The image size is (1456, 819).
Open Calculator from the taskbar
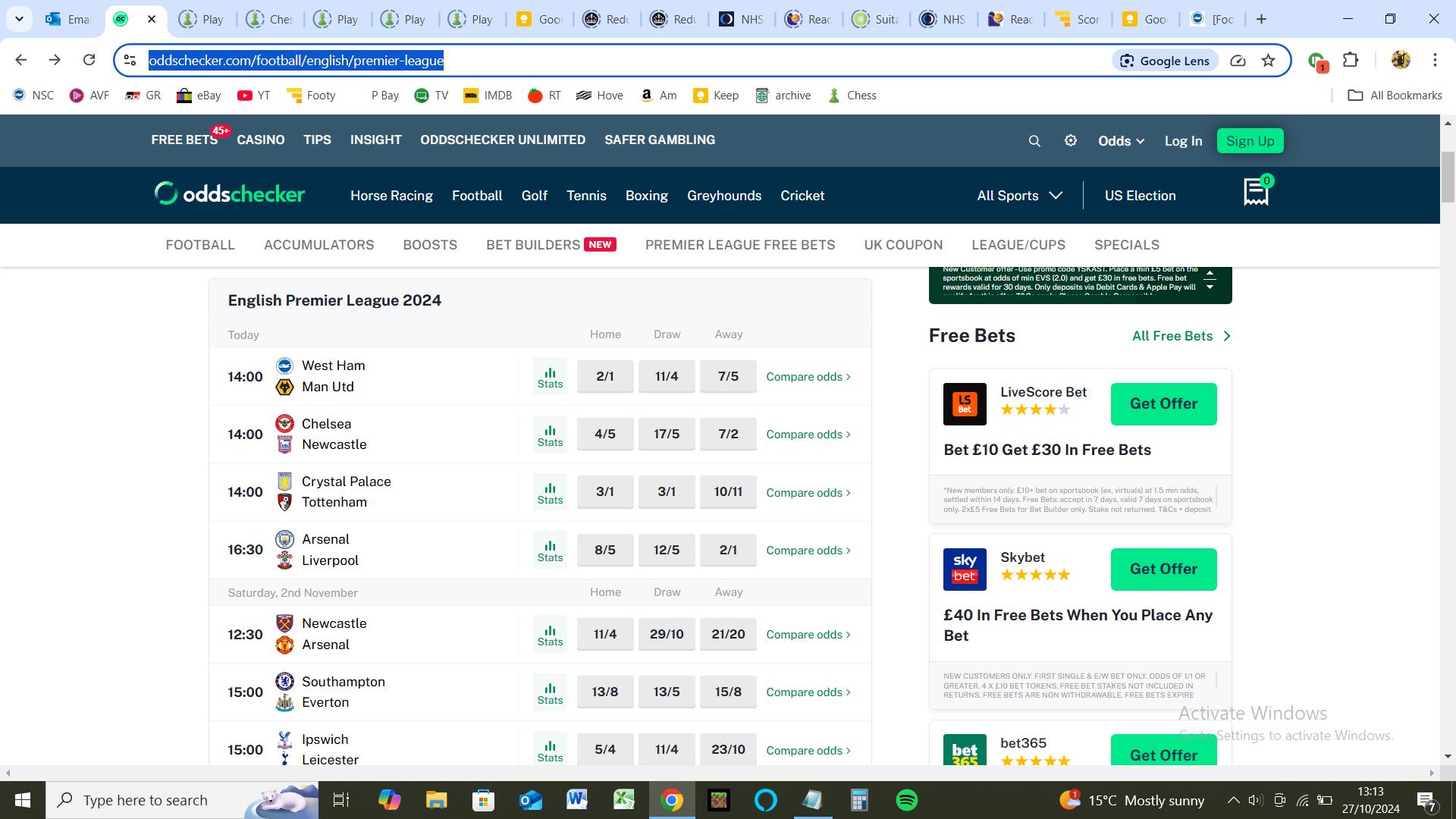(859, 800)
